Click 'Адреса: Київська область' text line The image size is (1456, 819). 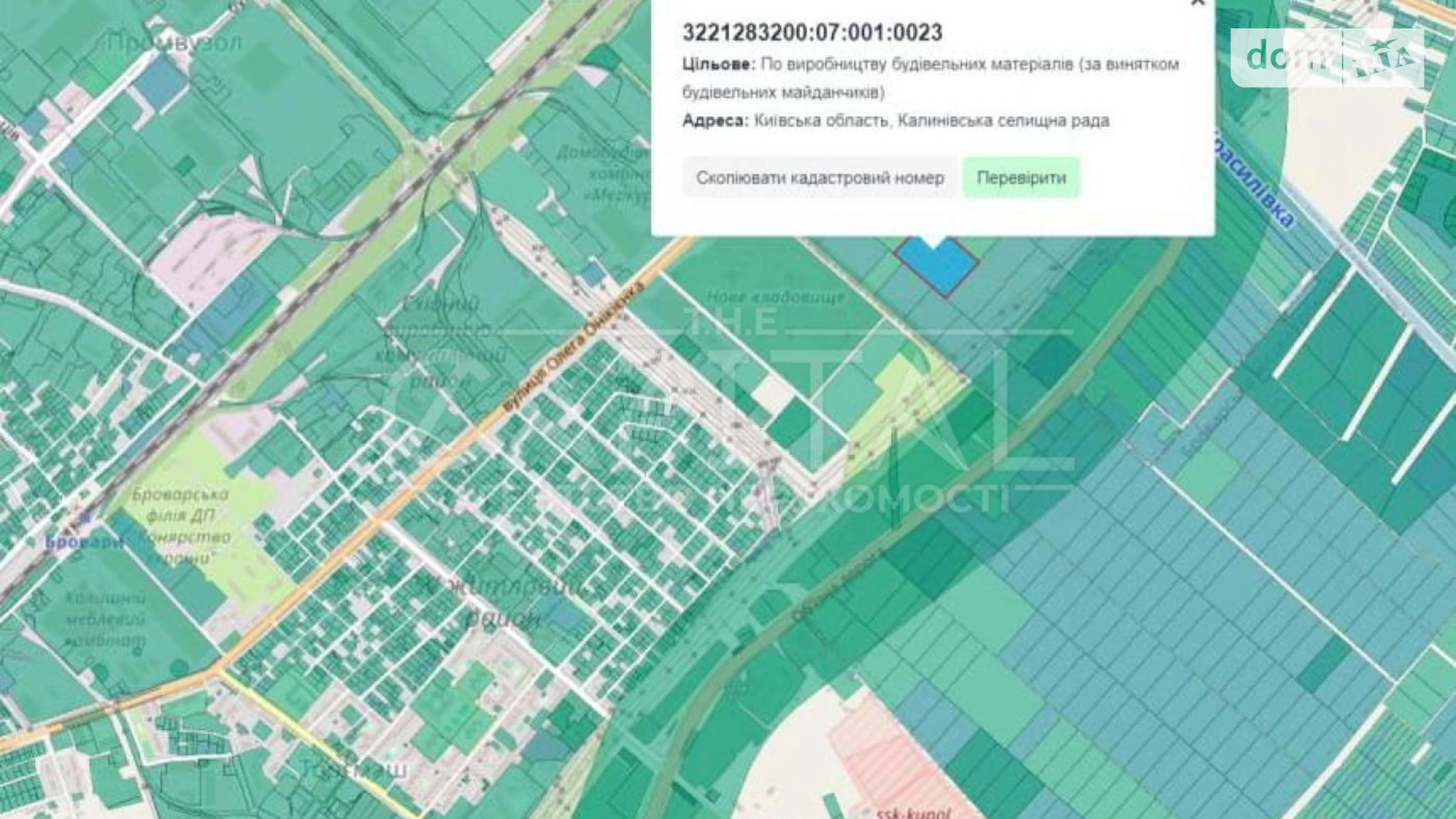pyautogui.click(x=896, y=120)
